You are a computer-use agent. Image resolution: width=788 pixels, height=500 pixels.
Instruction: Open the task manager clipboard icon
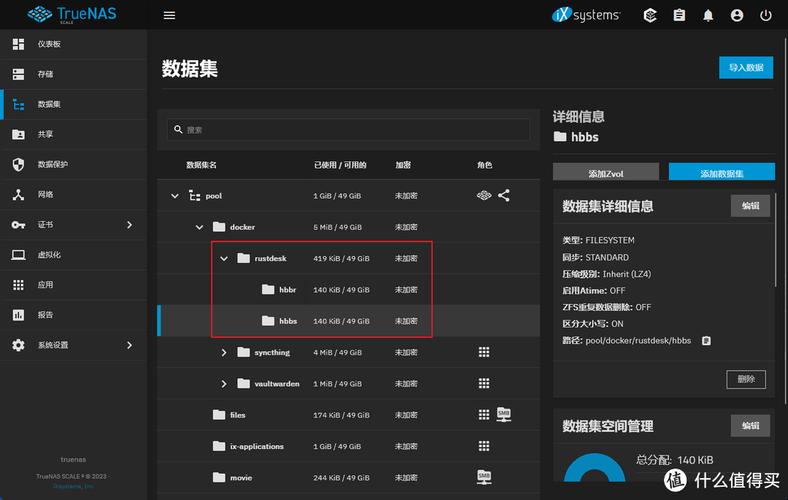tap(679, 15)
